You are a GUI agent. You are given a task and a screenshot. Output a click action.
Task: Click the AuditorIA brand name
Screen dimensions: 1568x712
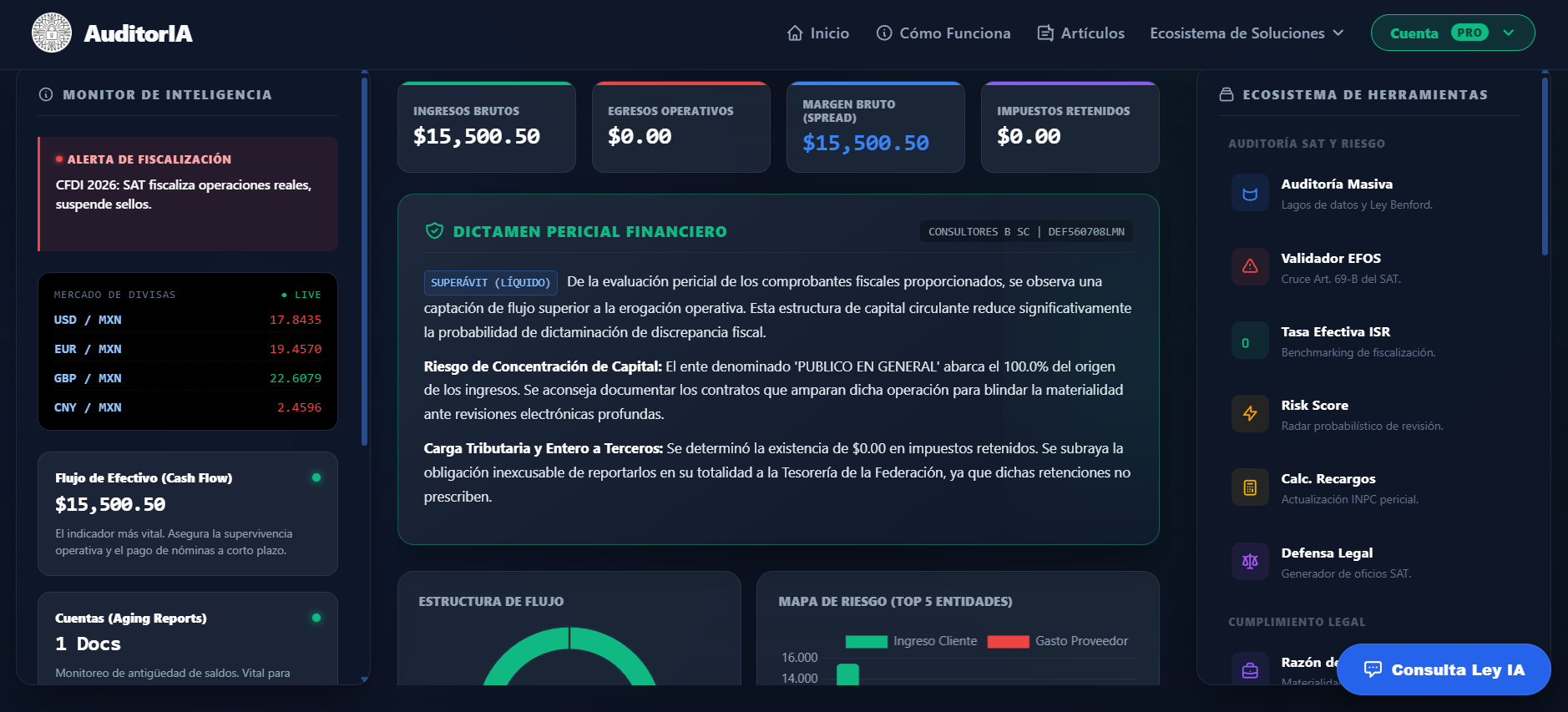[138, 33]
